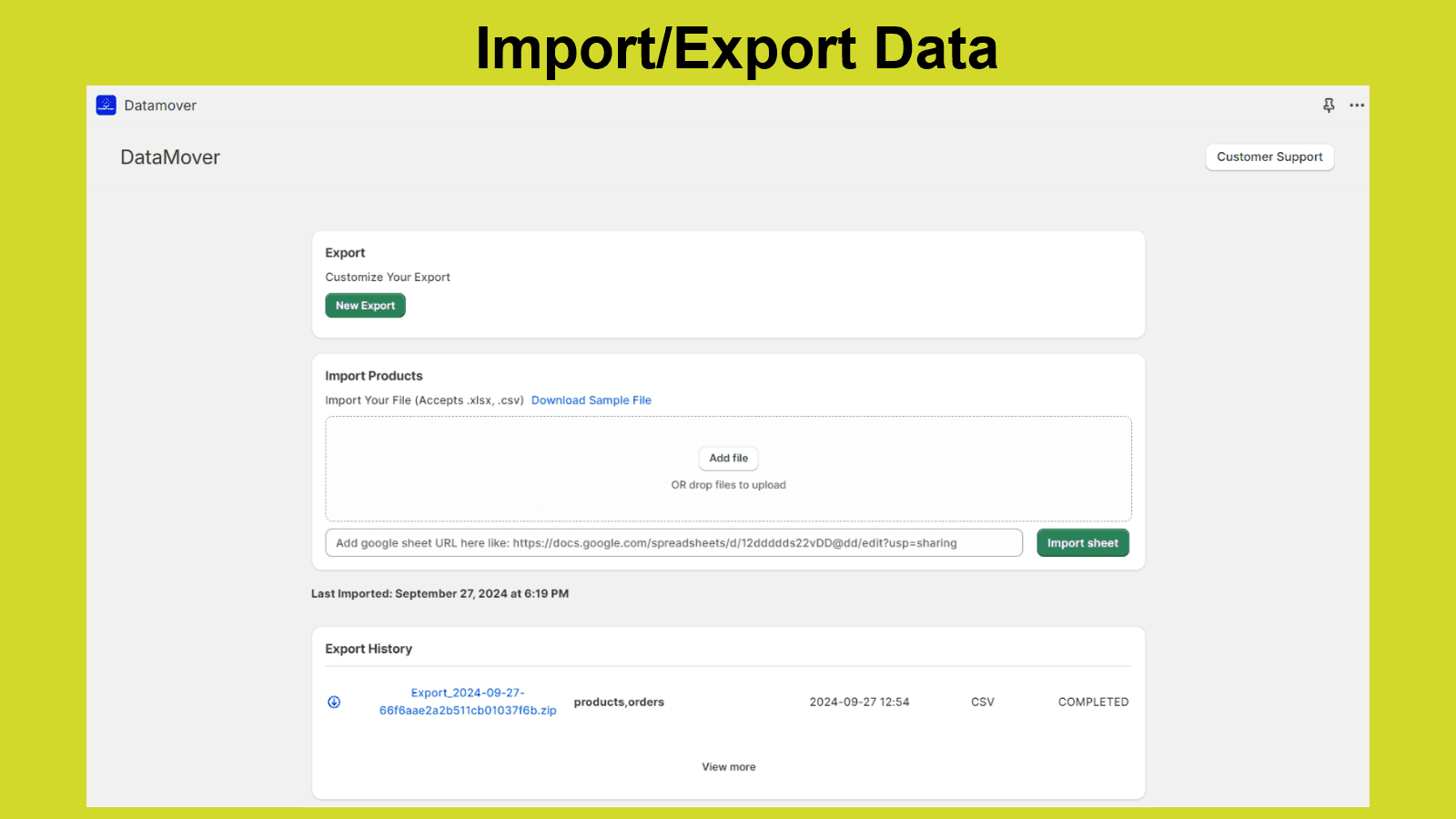Expand Export History with View more
The height and width of the screenshot is (819, 1456).
pos(728,767)
